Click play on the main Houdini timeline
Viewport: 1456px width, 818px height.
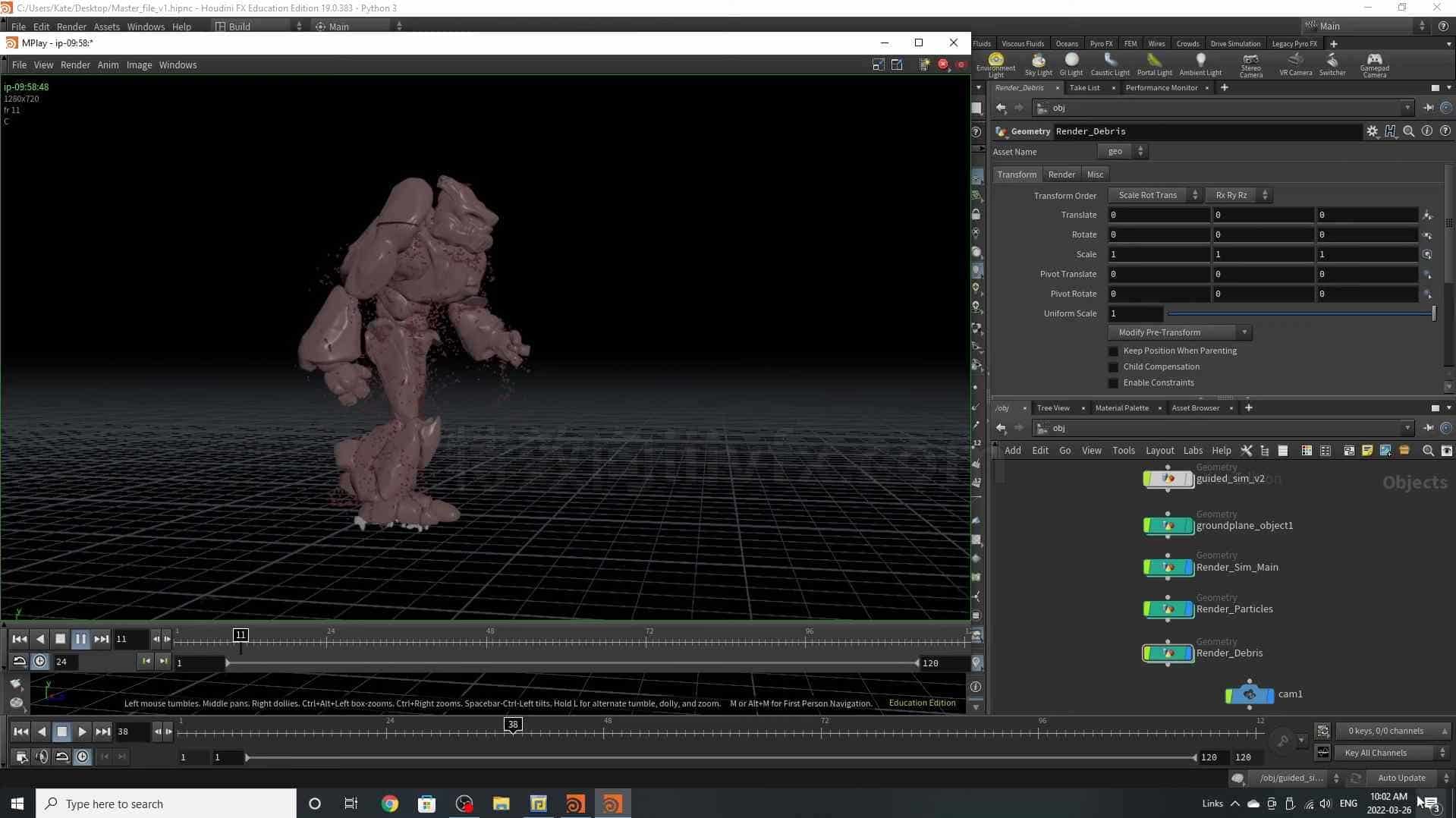(82, 732)
